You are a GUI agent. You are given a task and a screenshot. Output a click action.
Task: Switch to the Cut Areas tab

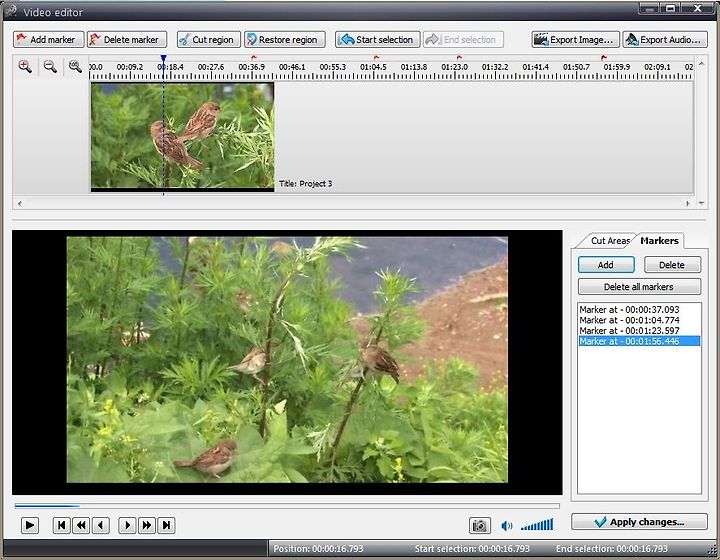point(609,241)
